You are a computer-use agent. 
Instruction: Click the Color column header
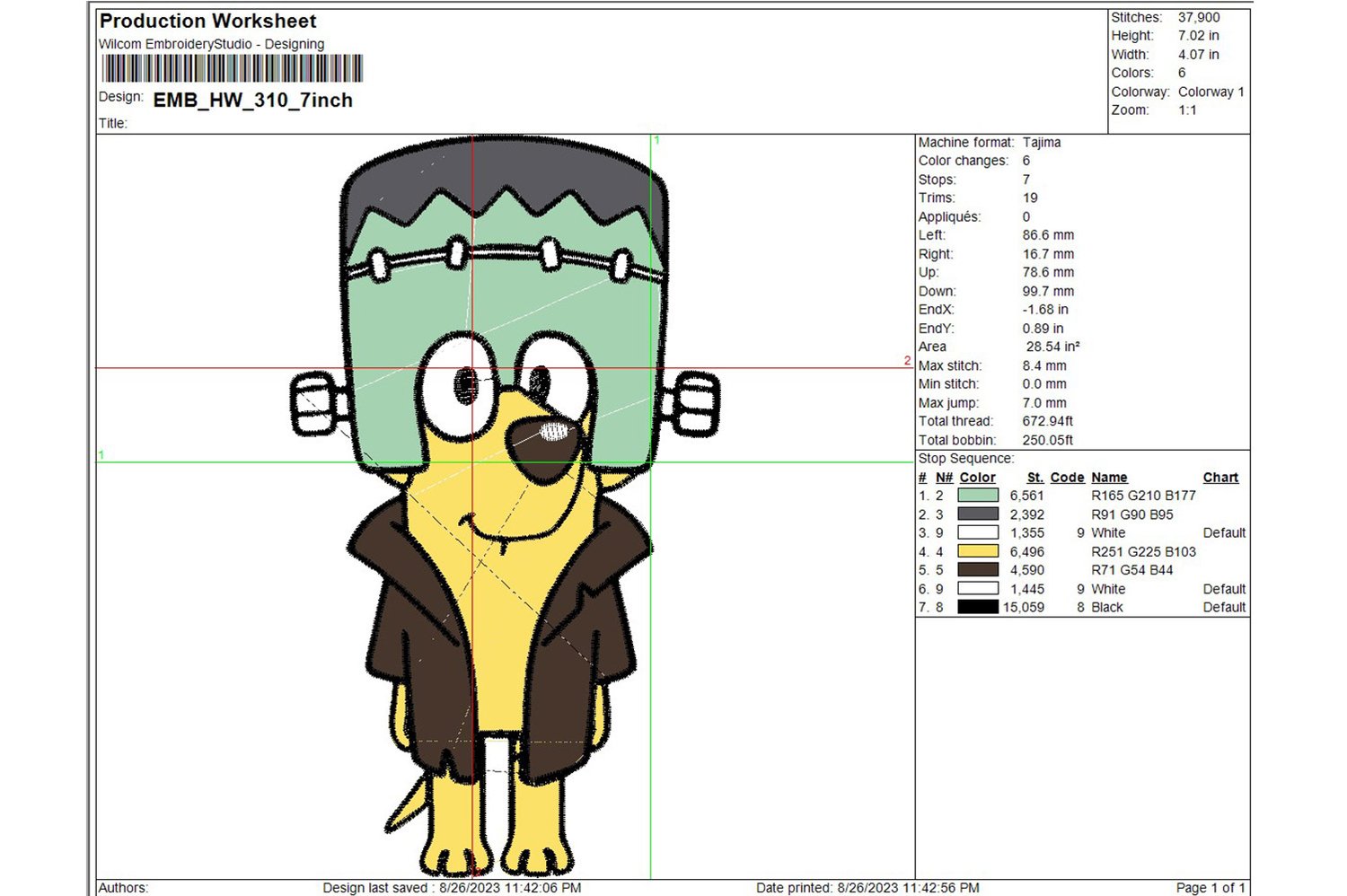tap(977, 478)
